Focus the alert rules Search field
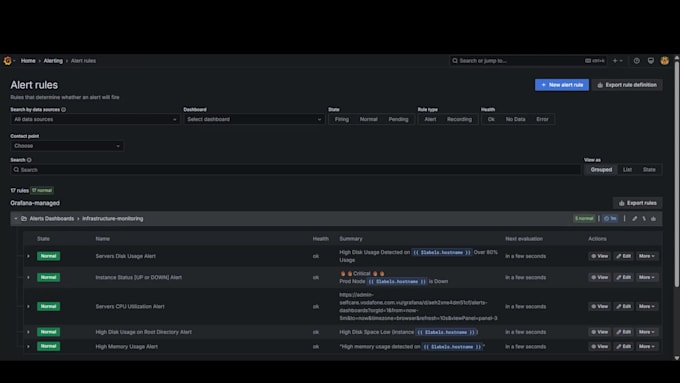The width and height of the screenshot is (680, 383). (x=295, y=170)
